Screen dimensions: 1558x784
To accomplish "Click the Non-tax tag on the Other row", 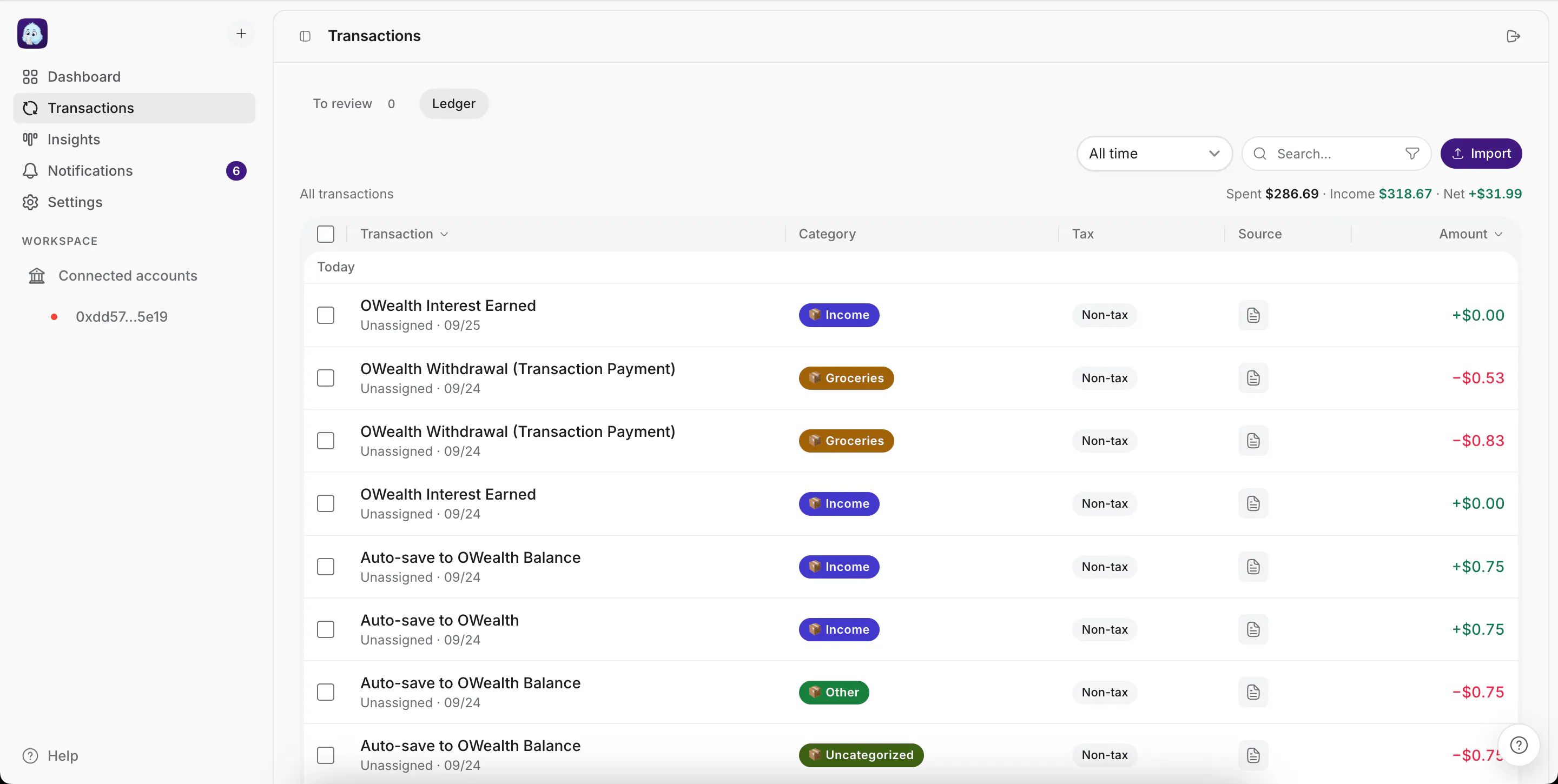I will (x=1104, y=692).
